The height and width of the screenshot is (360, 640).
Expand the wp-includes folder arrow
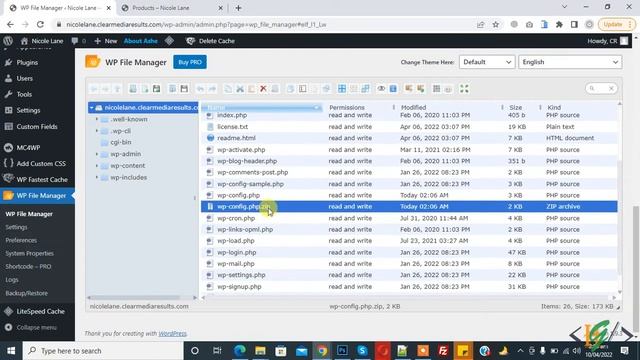click(97, 178)
